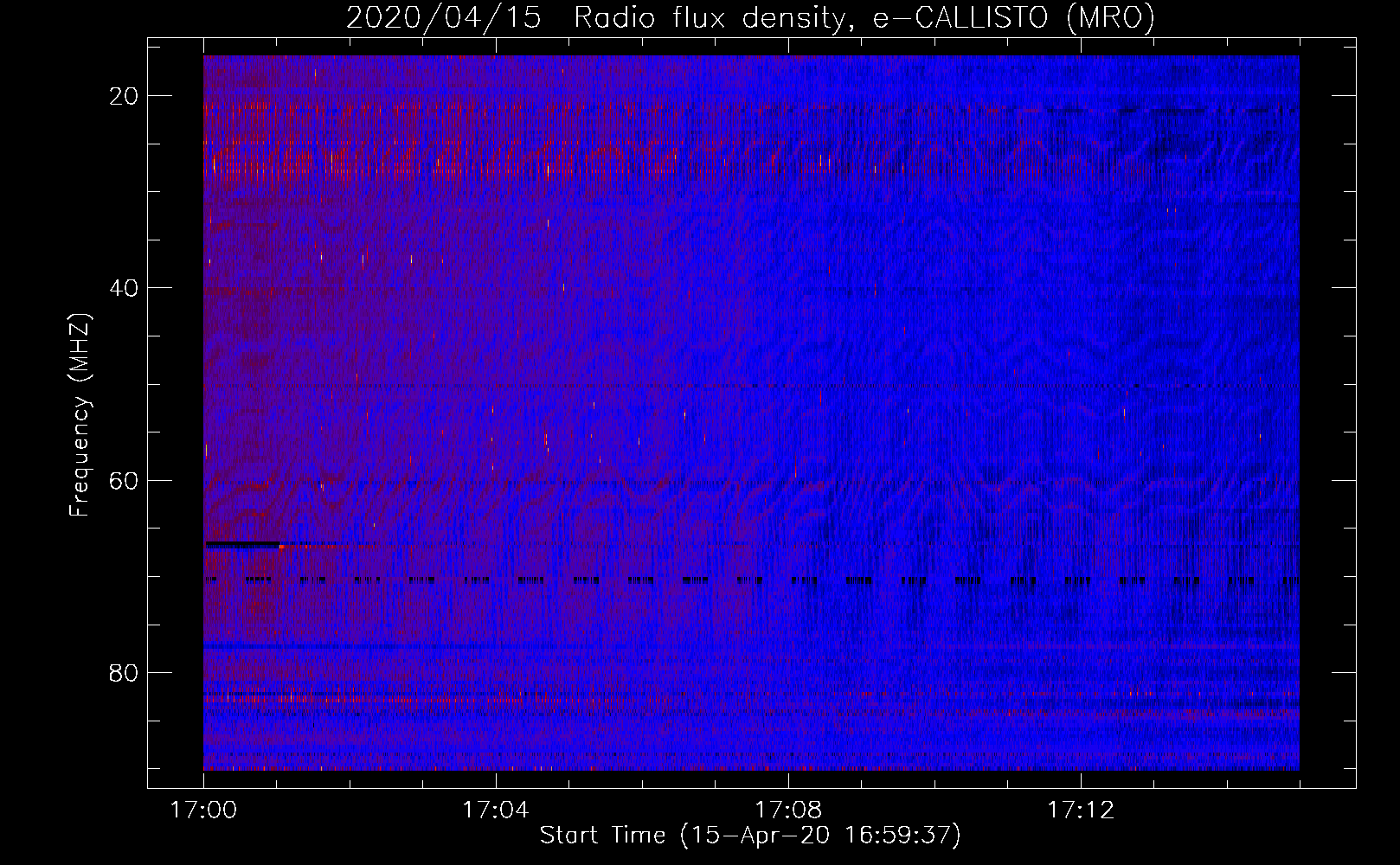Viewport: 1400px width, 865px height.
Task: Click the 'Start Time (15-Apr-20 16:59:37)' label
Action: click(x=750, y=836)
